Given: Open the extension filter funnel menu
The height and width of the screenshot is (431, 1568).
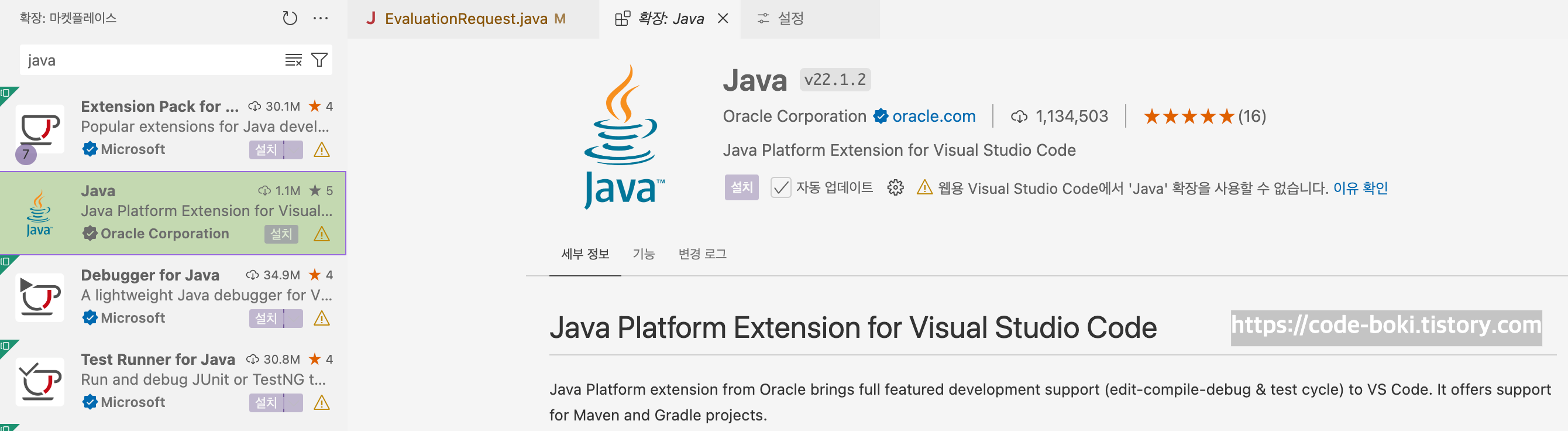Looking at the screenshot, I should (x=319, y=60).
